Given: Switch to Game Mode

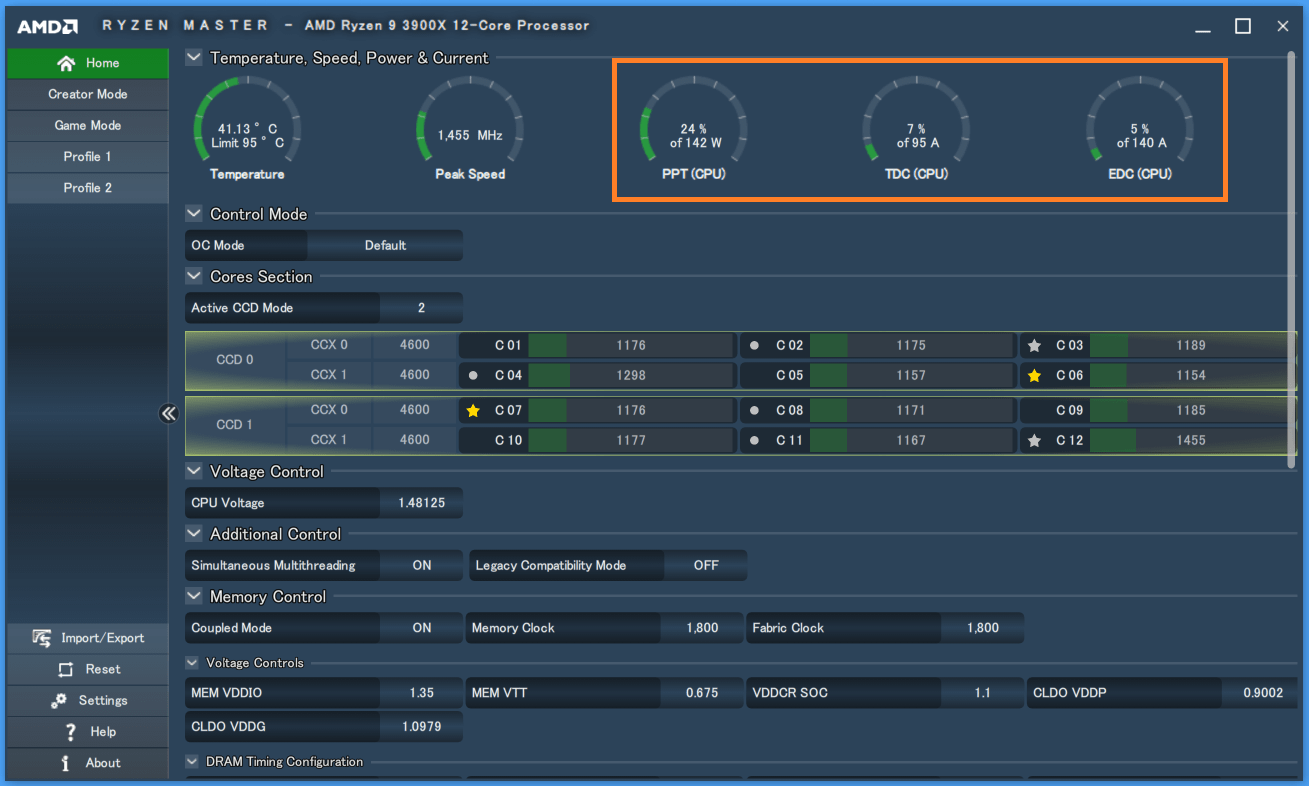Looking at the screenshot, I should [x=88, y=125].
